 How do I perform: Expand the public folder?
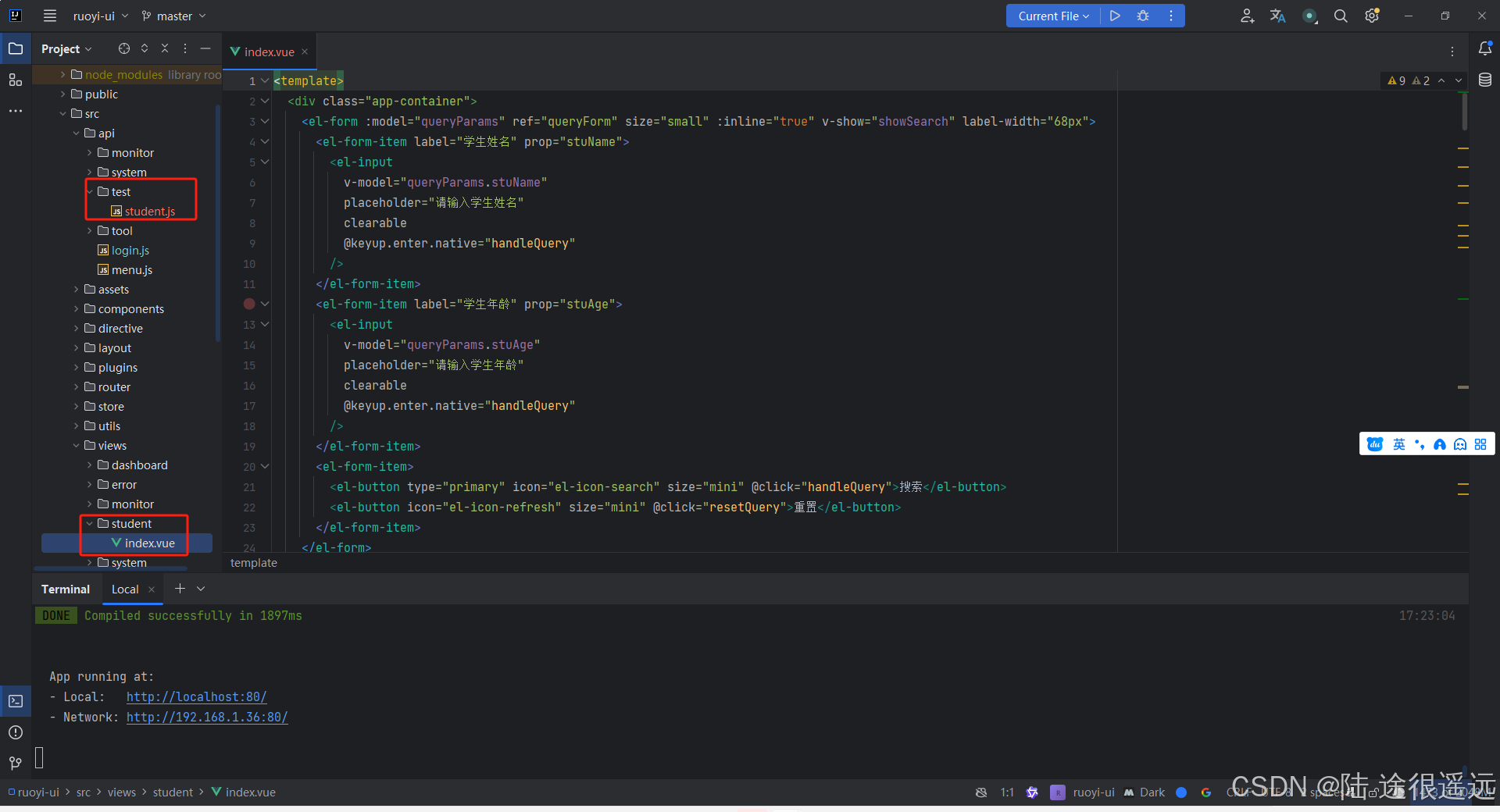tap(63, 94)
